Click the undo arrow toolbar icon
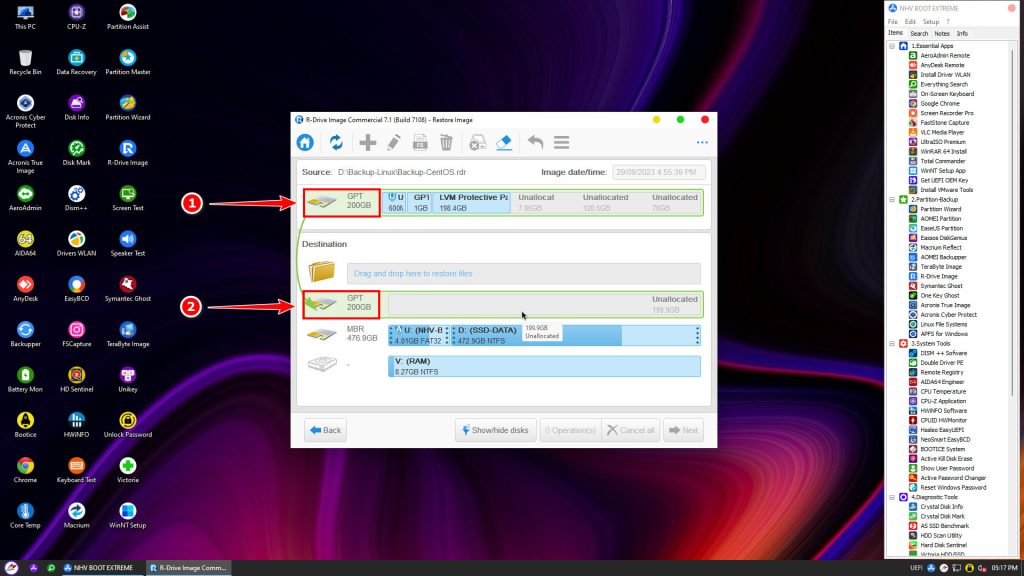Screen dimensions: 1024x576 pos(536,142)
